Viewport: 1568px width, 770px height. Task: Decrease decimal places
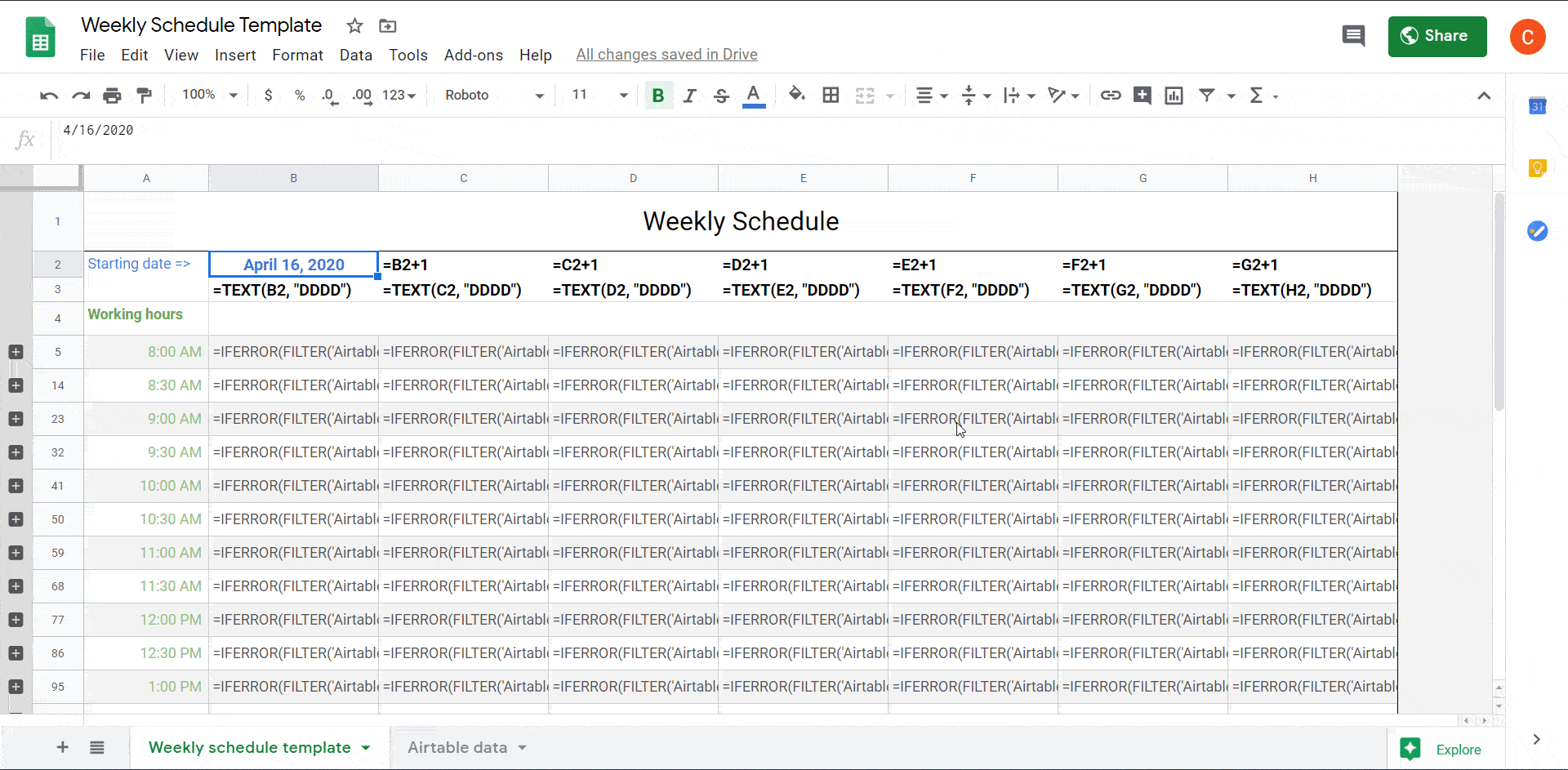[x=329, y=96]
